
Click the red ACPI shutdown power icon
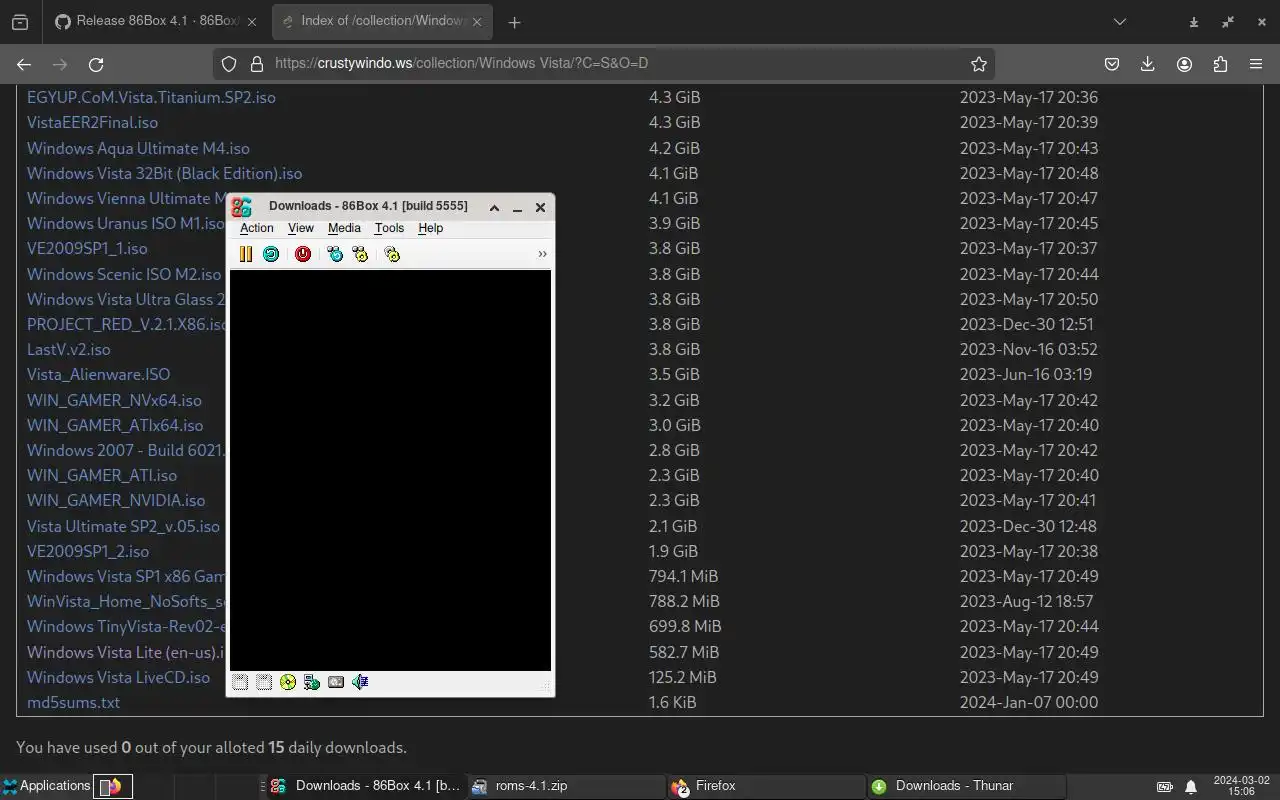(303, 254)
